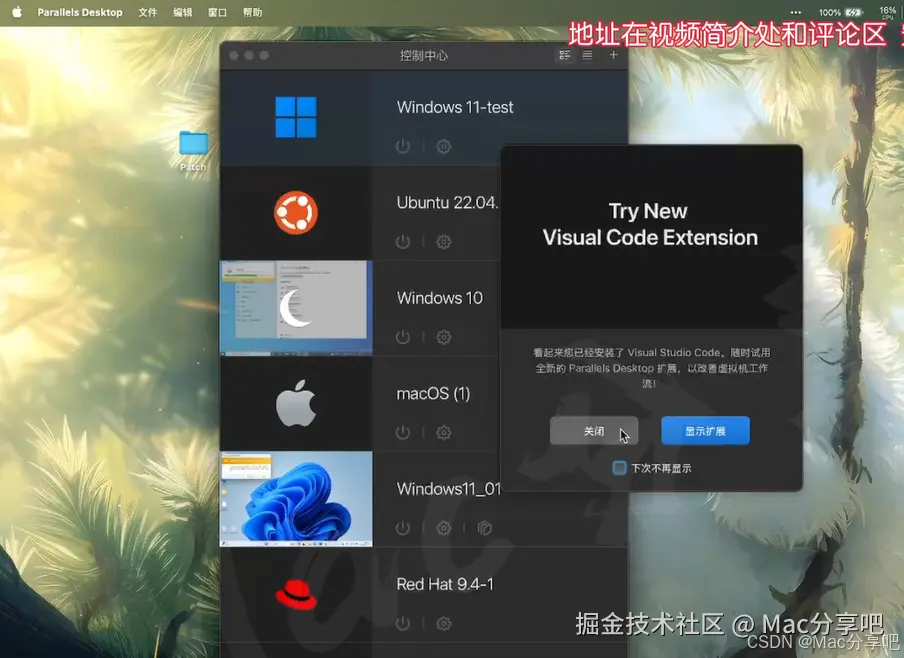Viewport: 904px width, 658px height.
Task: Select the Patch folder on desktop
Action: point(193,151)
